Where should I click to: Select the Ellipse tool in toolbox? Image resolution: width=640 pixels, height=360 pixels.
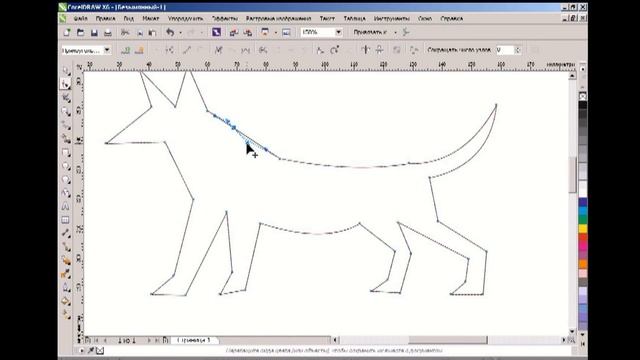[x=66, y=166]
